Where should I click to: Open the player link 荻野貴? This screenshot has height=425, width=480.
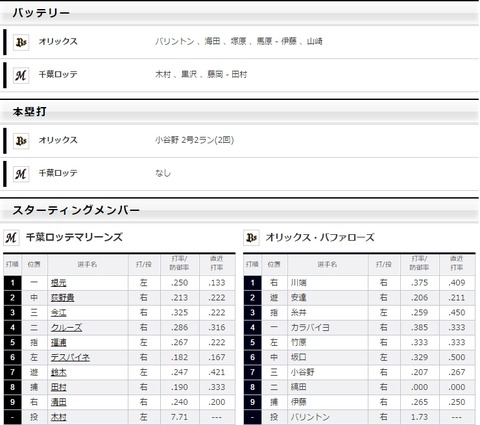[62, 298]
